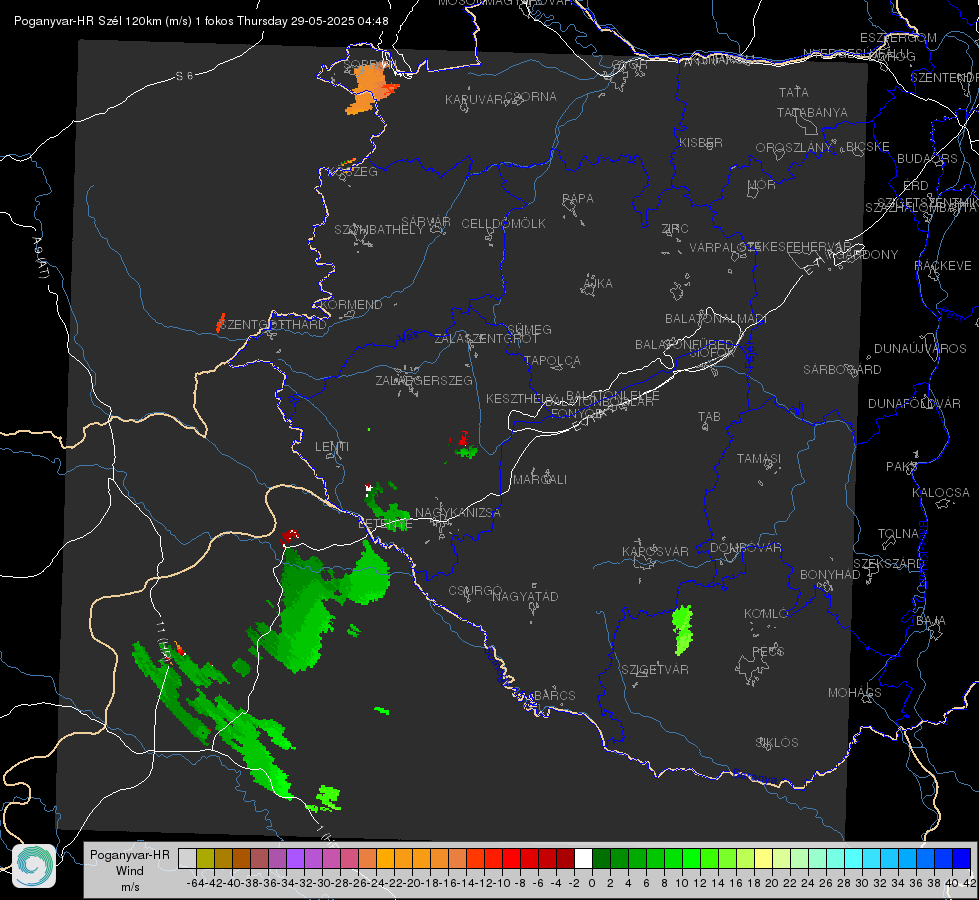Select the MOHACS label

tap(855, 693)
